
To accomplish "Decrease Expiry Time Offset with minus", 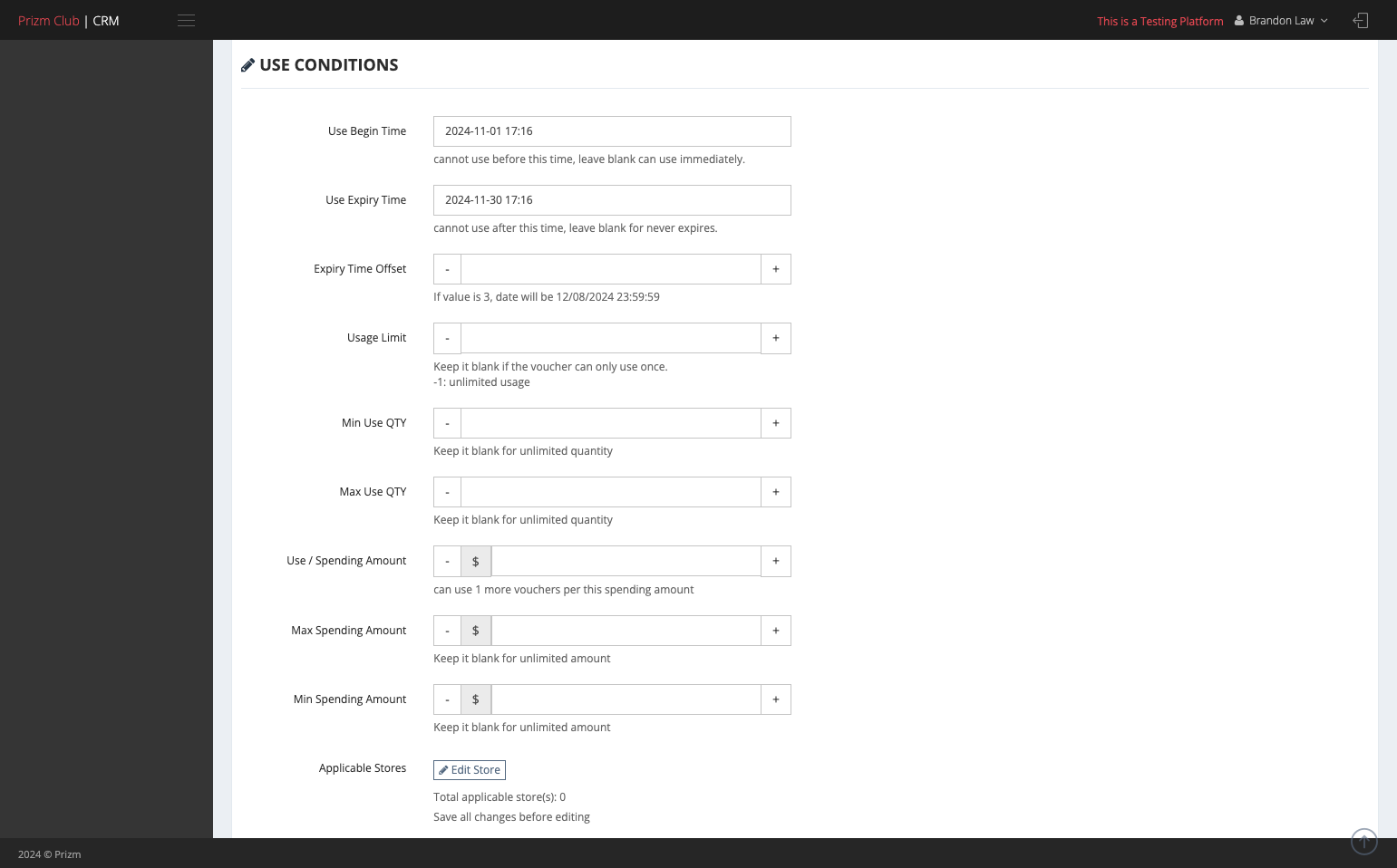I will click(447, 269).
